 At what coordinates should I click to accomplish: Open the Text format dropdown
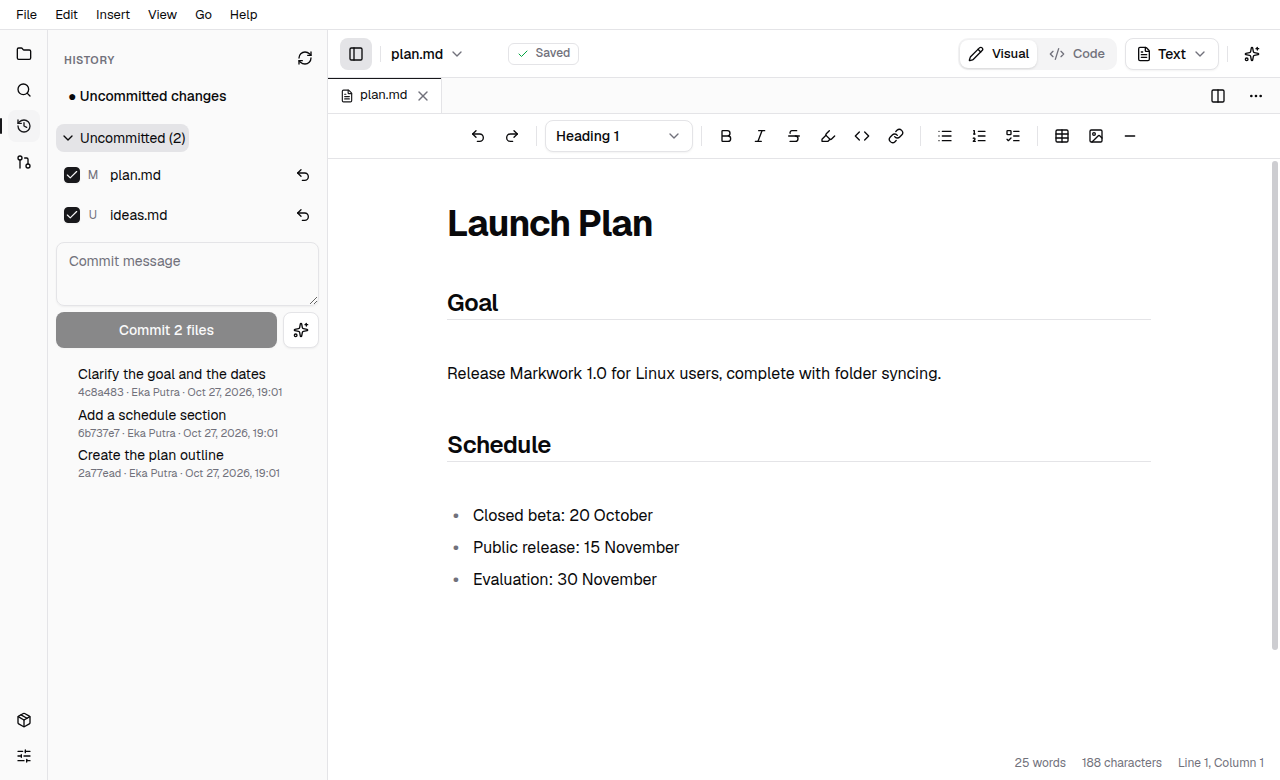[1171, 54]
